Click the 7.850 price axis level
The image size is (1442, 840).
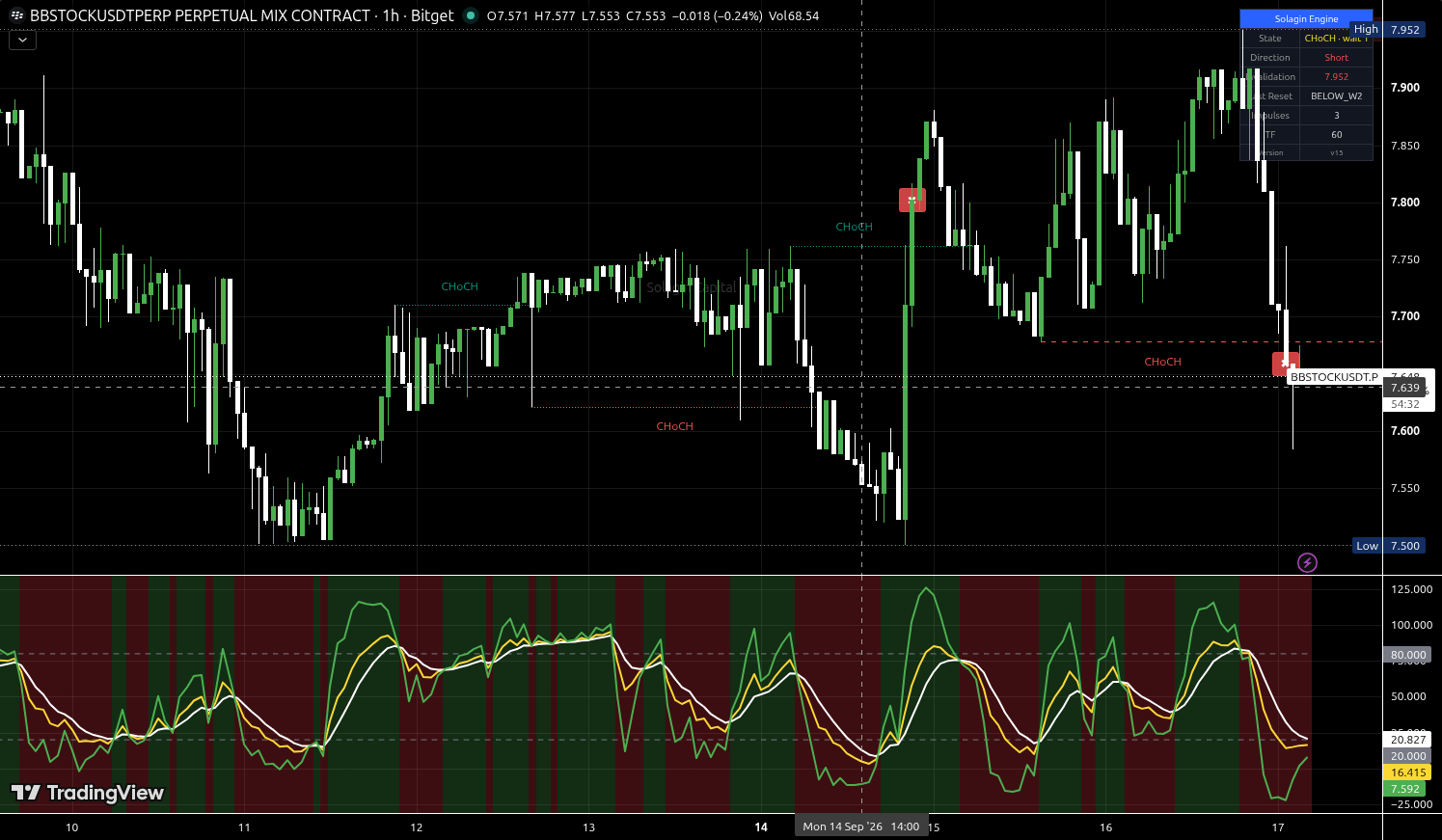[1404, 146]
